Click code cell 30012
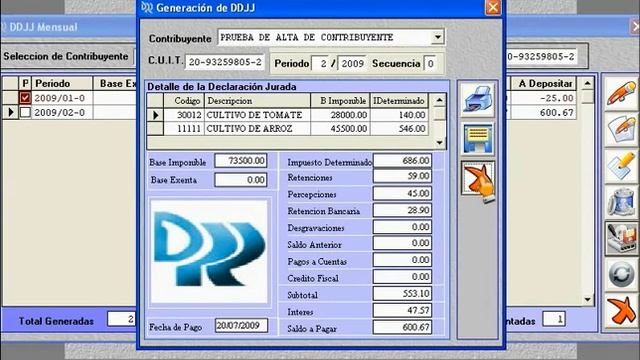640x360 pixels. [184, 115]
